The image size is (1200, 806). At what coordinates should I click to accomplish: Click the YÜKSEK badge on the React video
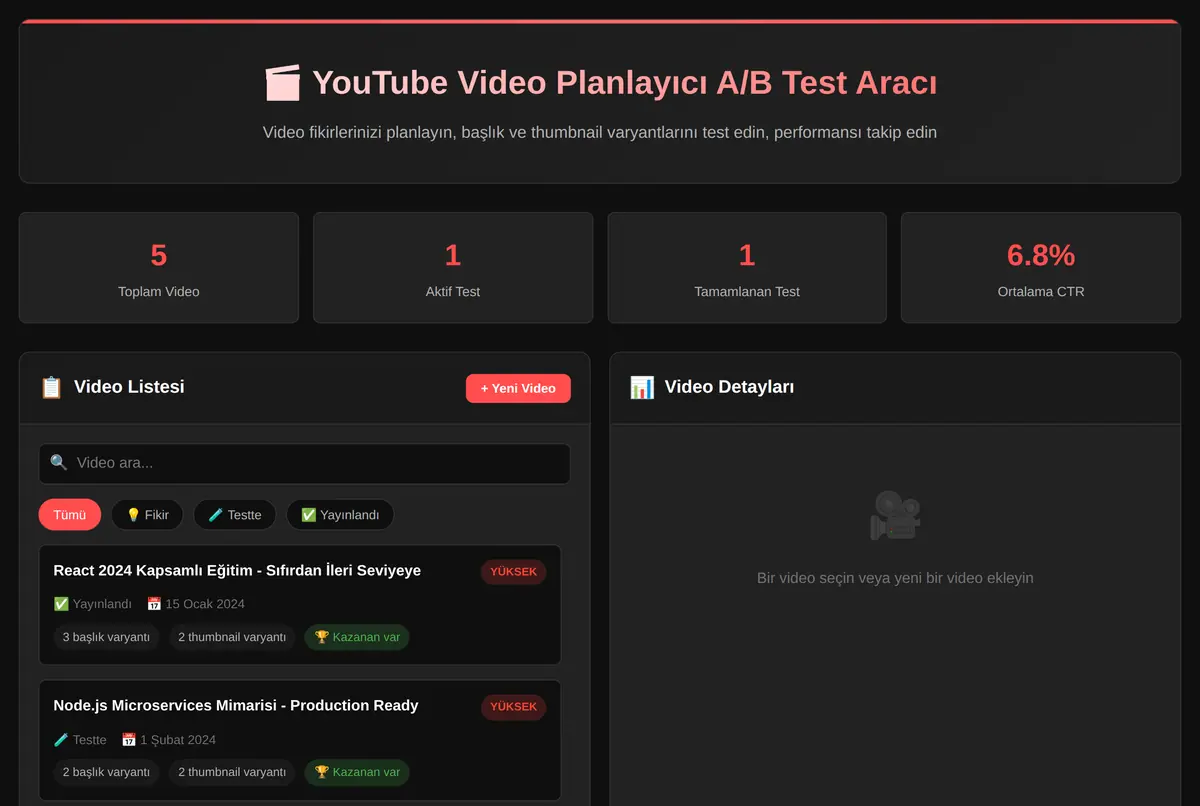pos(513,572)
